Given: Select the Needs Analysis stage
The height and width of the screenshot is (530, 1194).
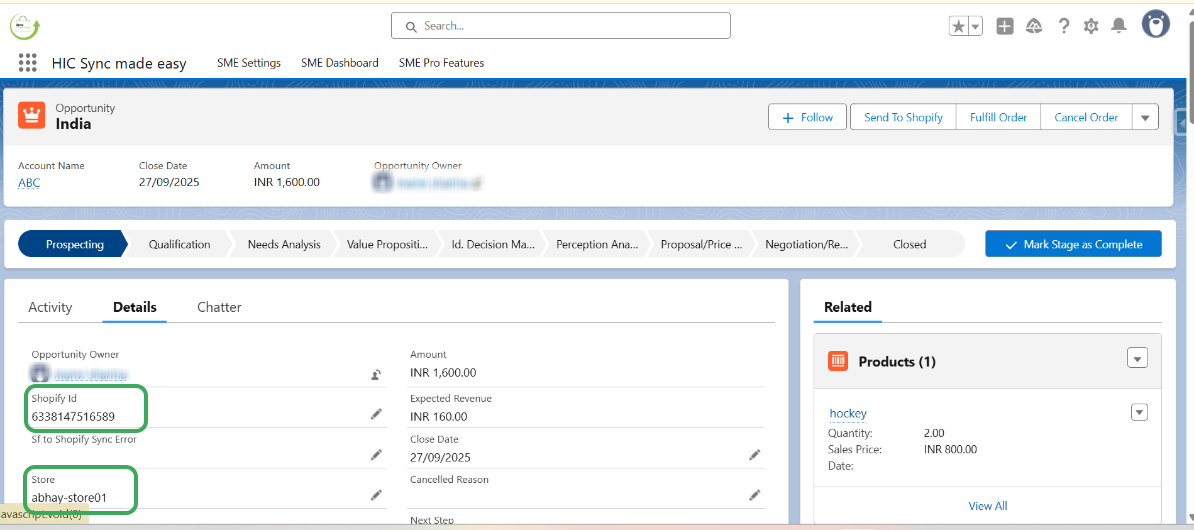Looking at the screenshot, I should pyautogui.click(x=284, y=244).
